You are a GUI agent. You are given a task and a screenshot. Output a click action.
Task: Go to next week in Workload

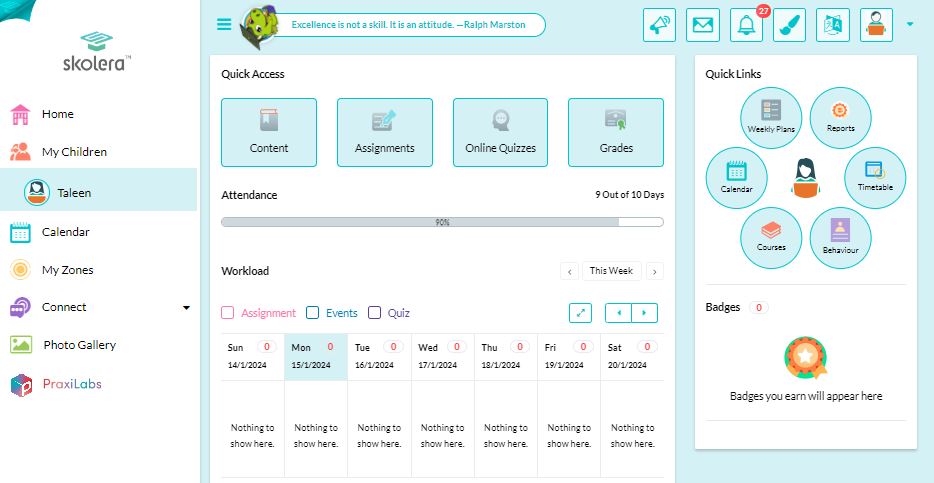655,272
